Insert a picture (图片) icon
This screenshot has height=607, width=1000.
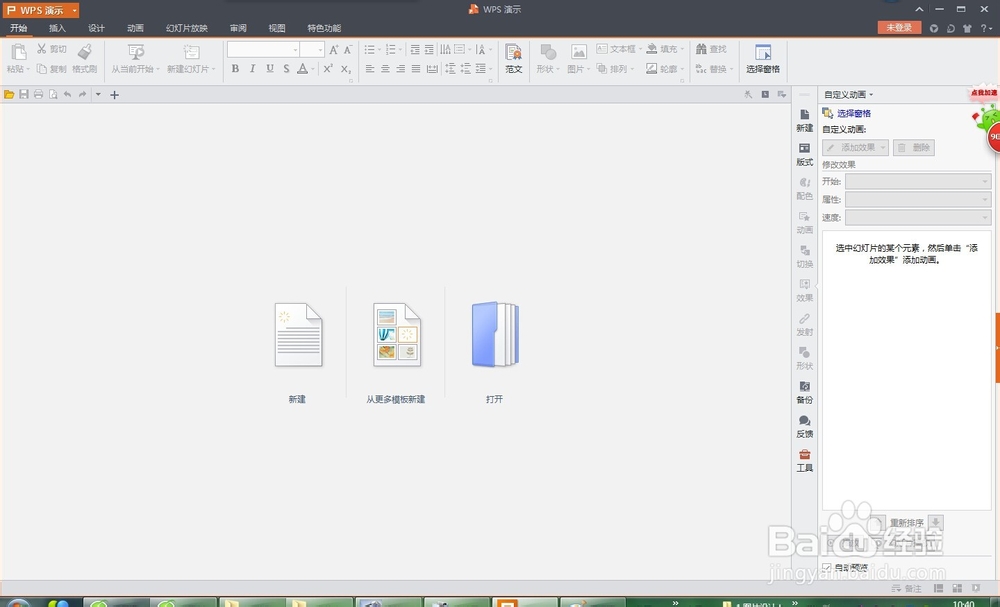coord(578,52)
